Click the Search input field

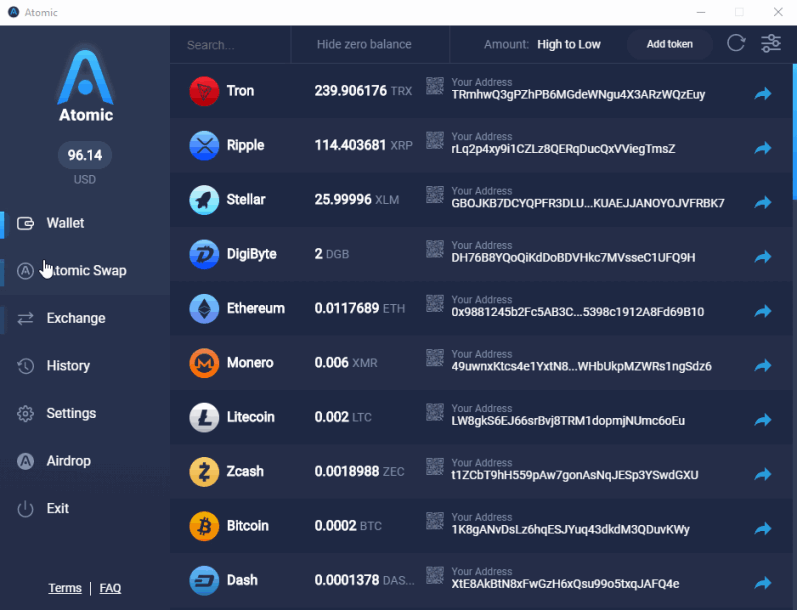pos(230,45)
